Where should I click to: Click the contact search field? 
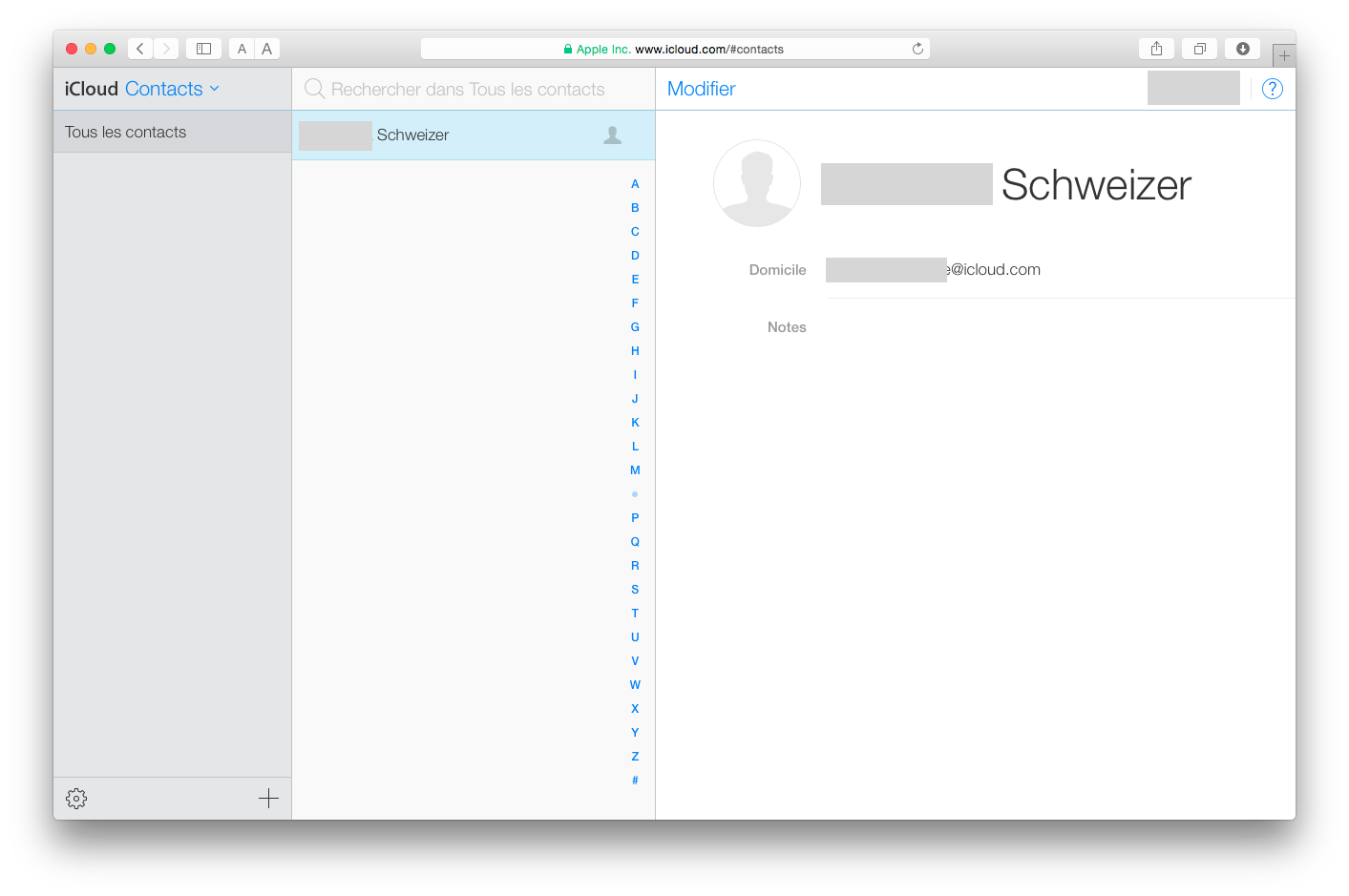tap(468, 90)
